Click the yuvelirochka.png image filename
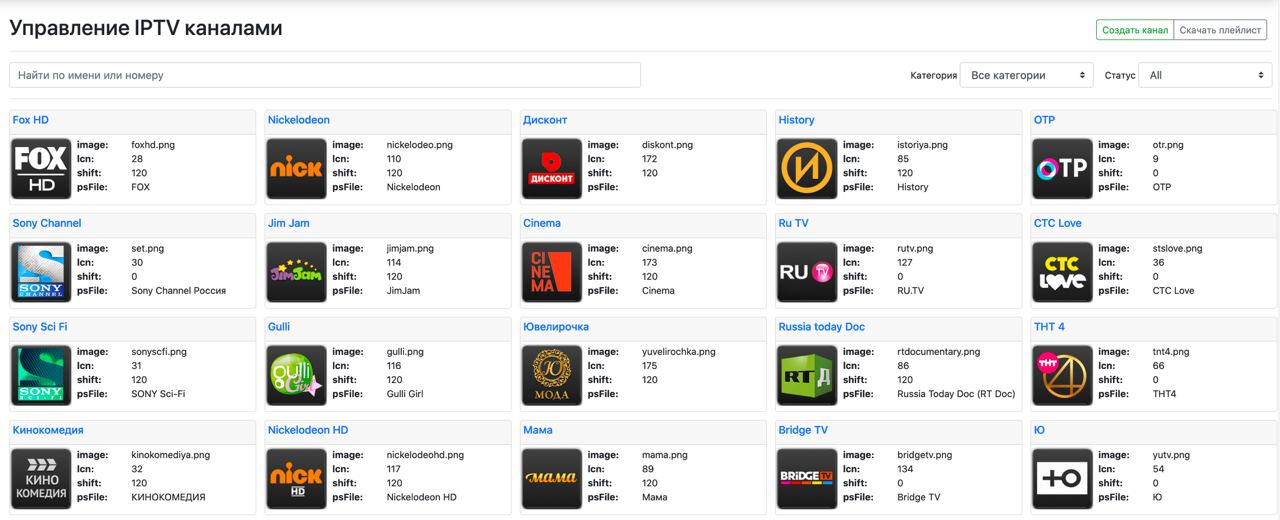The image size is (1280, 520). tap(679, 352)
